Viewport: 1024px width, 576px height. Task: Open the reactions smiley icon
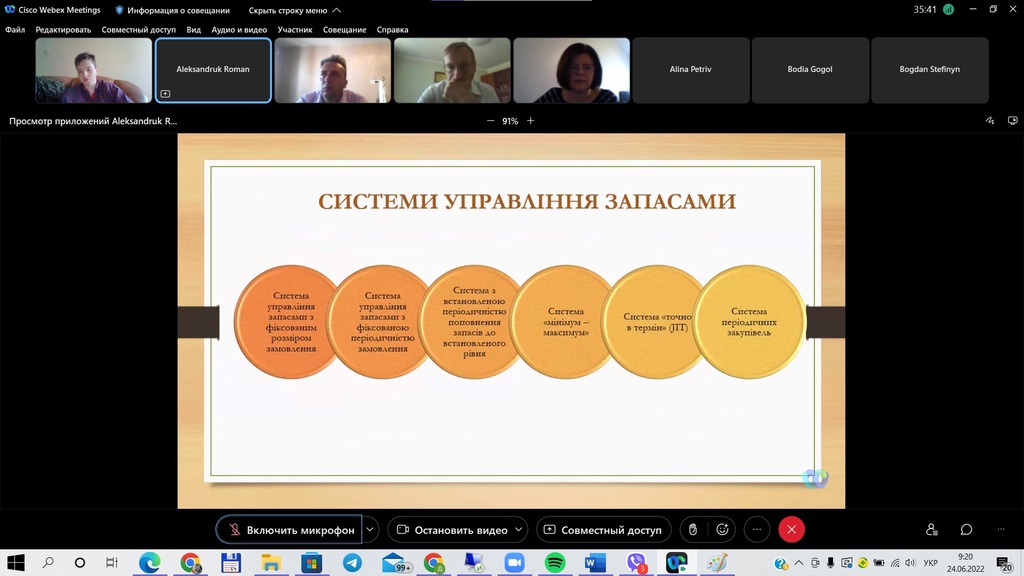(722, 530)
